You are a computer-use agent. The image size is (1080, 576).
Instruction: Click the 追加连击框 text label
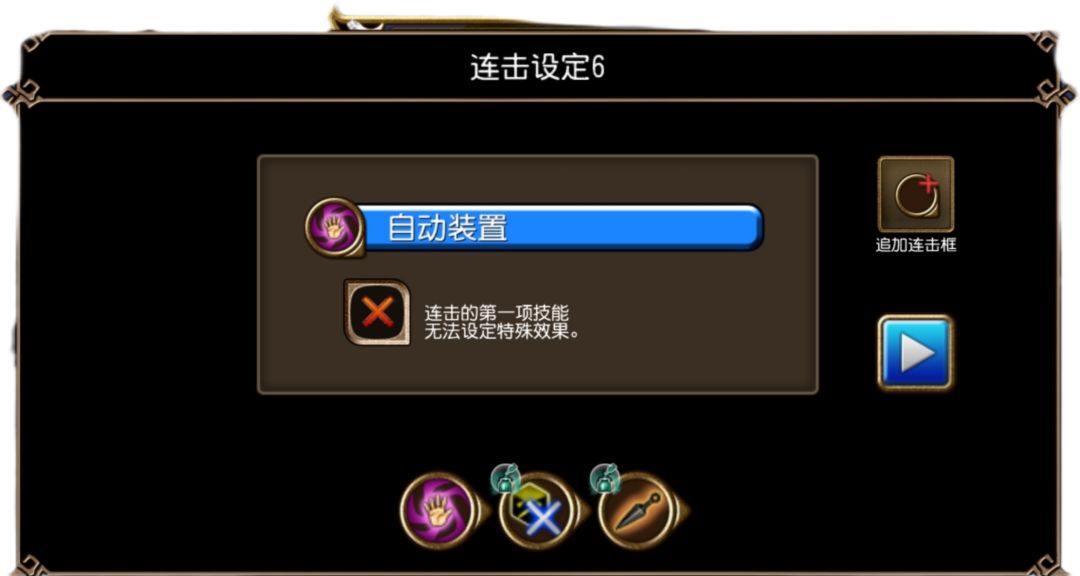[915, 245]
